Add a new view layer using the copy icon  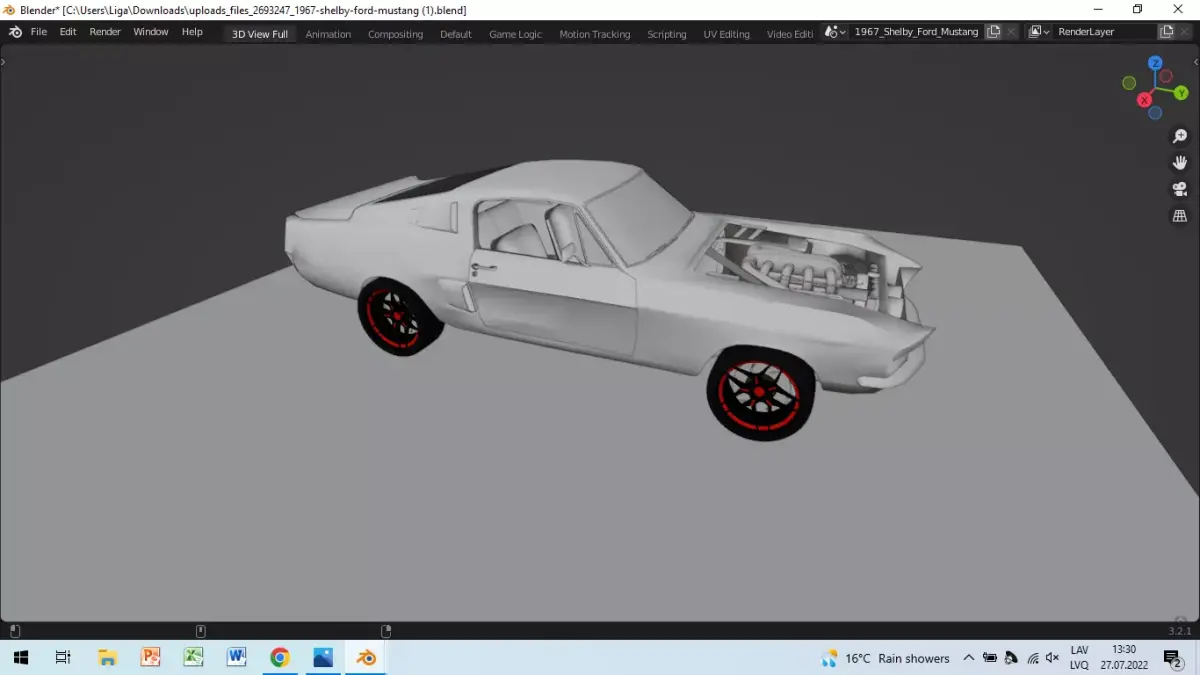click(x=1166, y=32)
